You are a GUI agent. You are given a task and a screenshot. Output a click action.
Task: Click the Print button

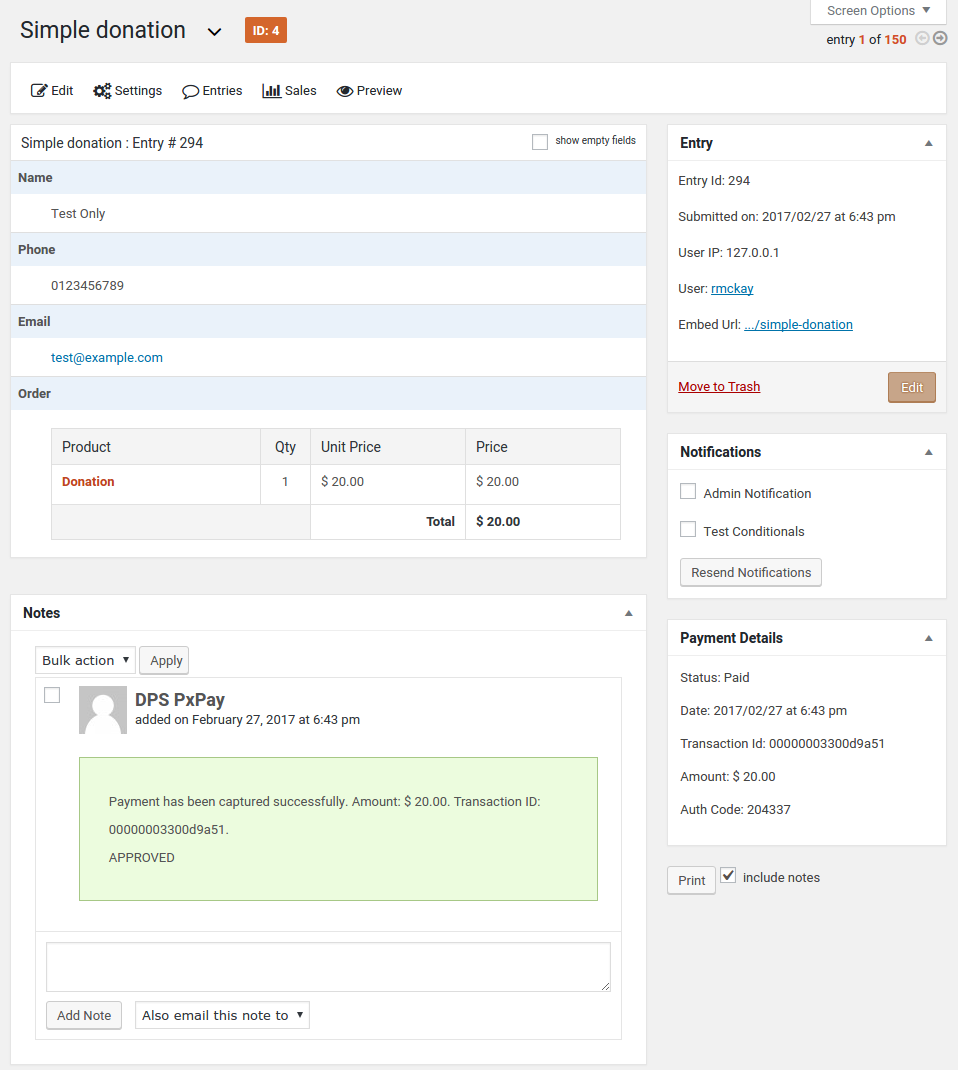[x=691, y=880]
